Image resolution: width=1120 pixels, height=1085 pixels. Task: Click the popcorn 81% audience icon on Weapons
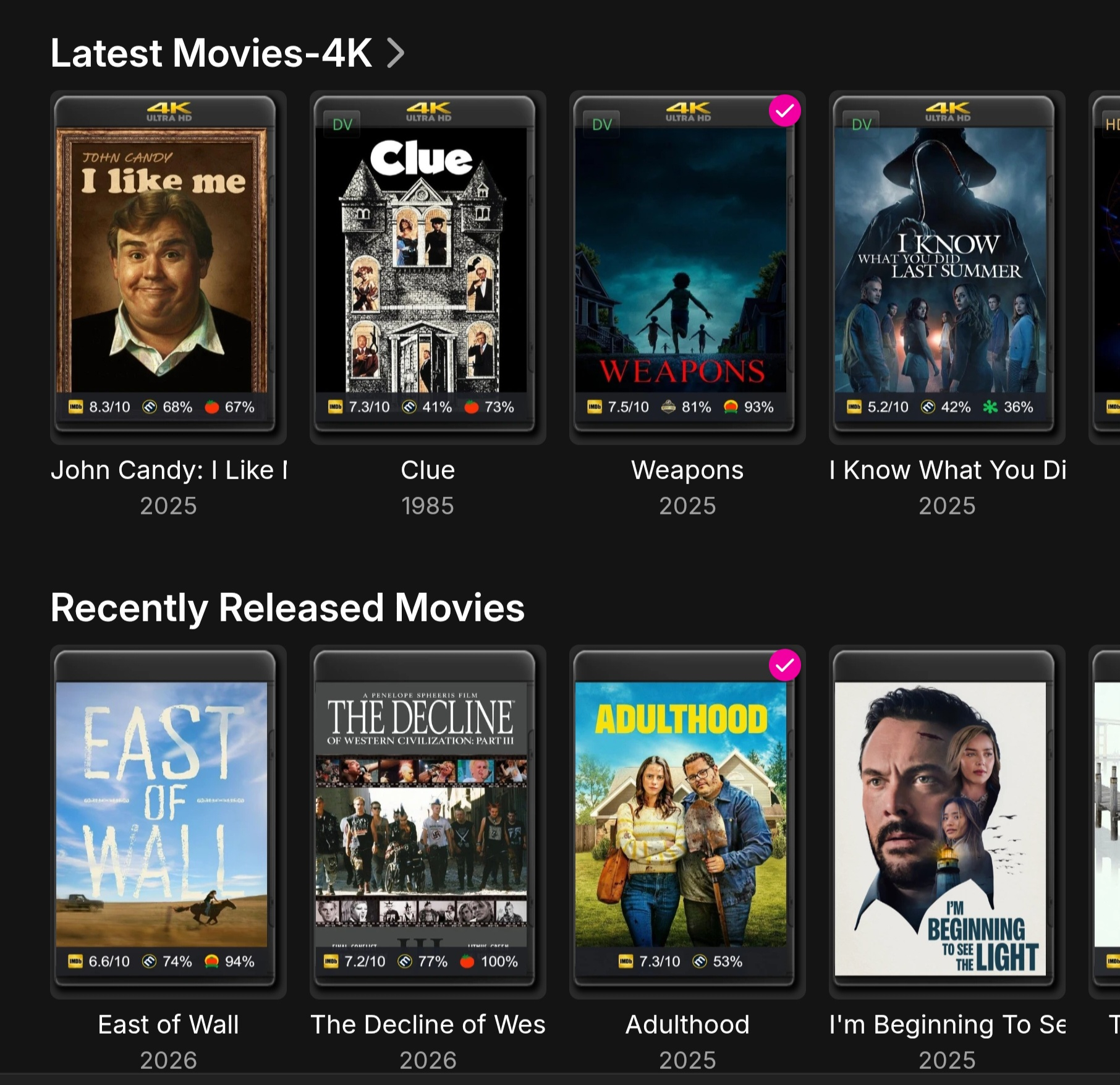click(668, 407)
